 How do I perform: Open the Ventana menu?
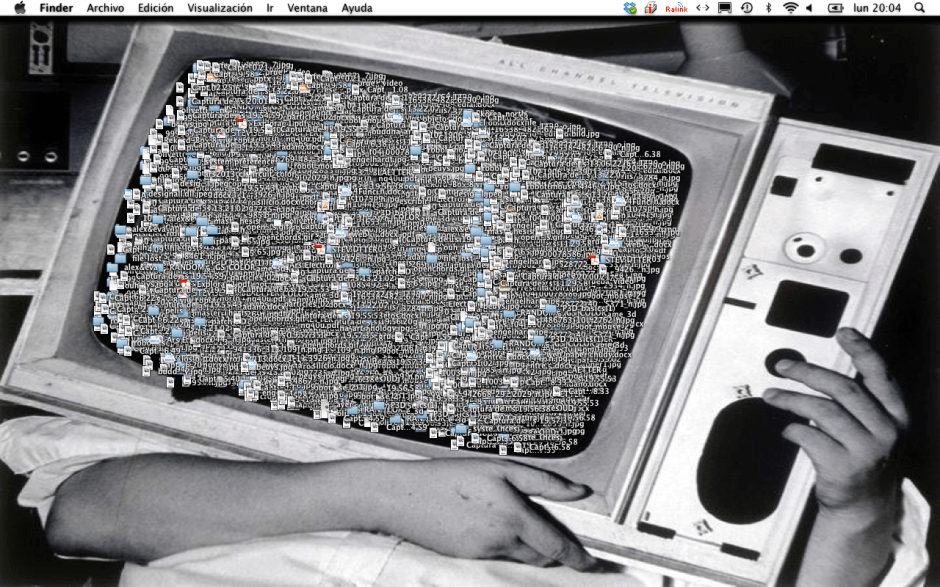[306, 8]
